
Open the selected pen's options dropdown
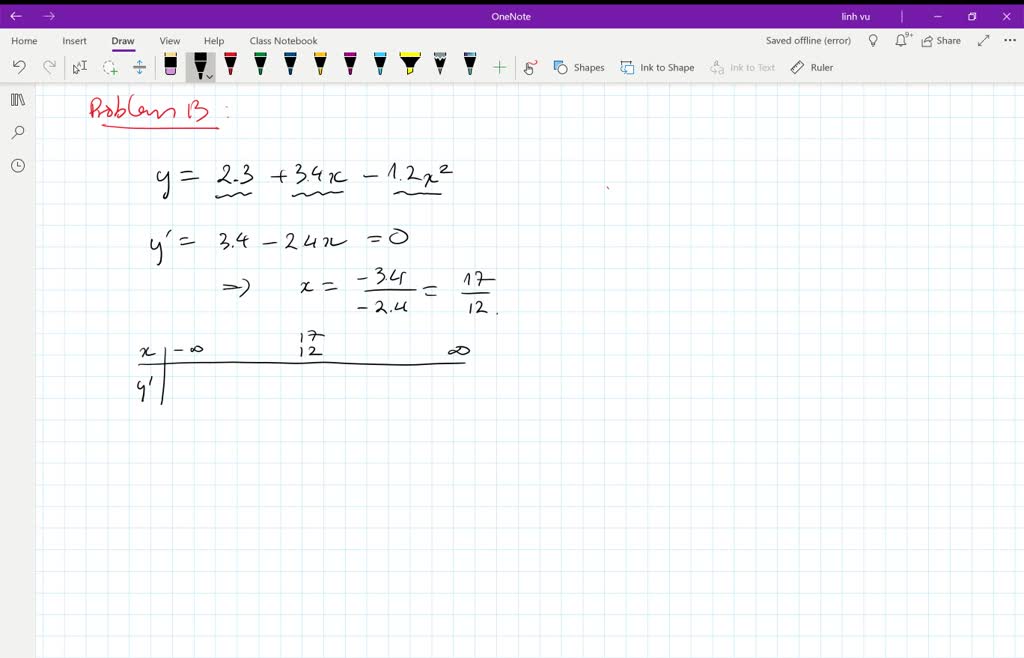(x=208, y=74)
